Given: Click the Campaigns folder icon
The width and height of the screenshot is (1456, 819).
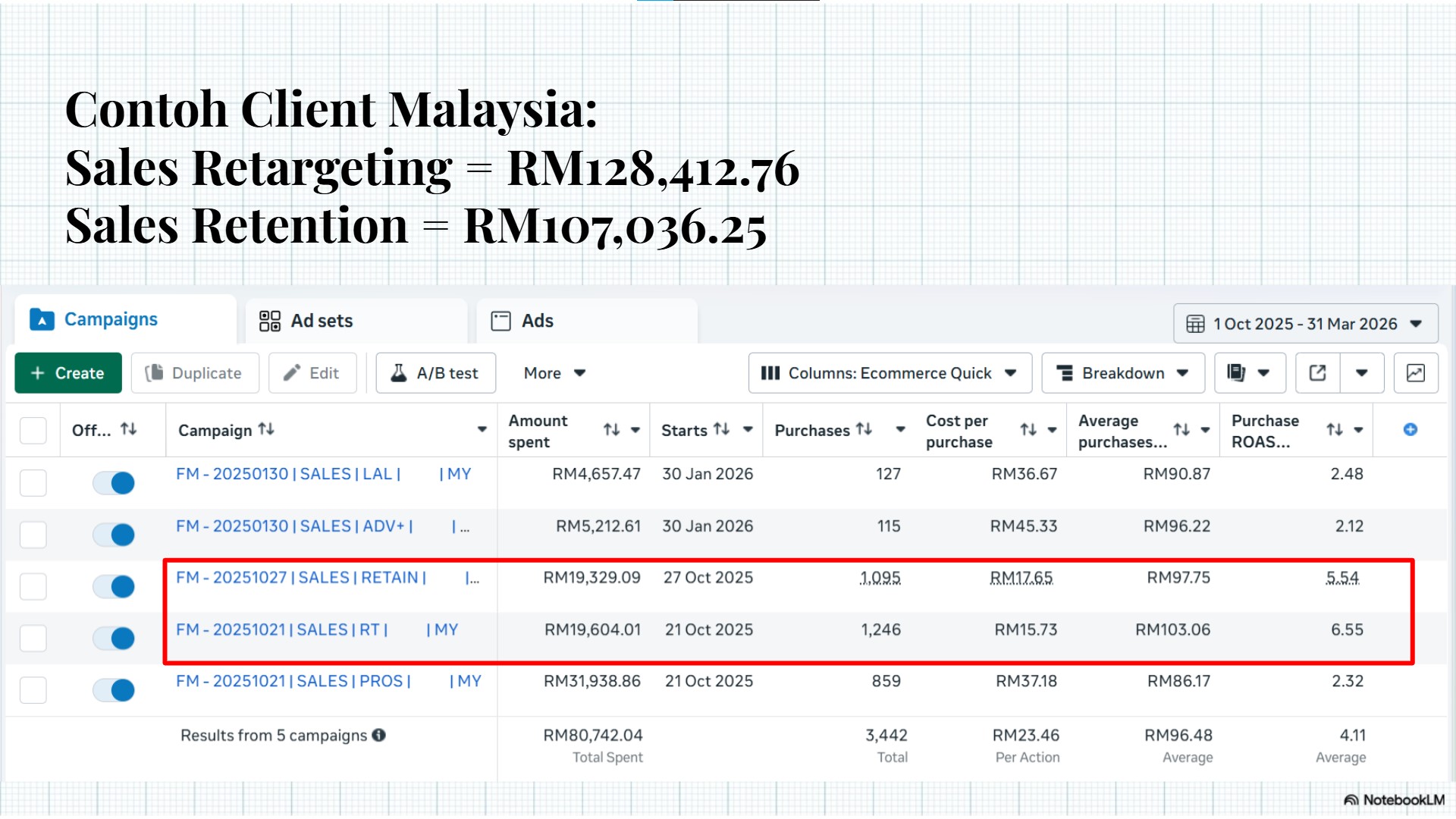Looking at the screenshot, I should click(42, 320).
